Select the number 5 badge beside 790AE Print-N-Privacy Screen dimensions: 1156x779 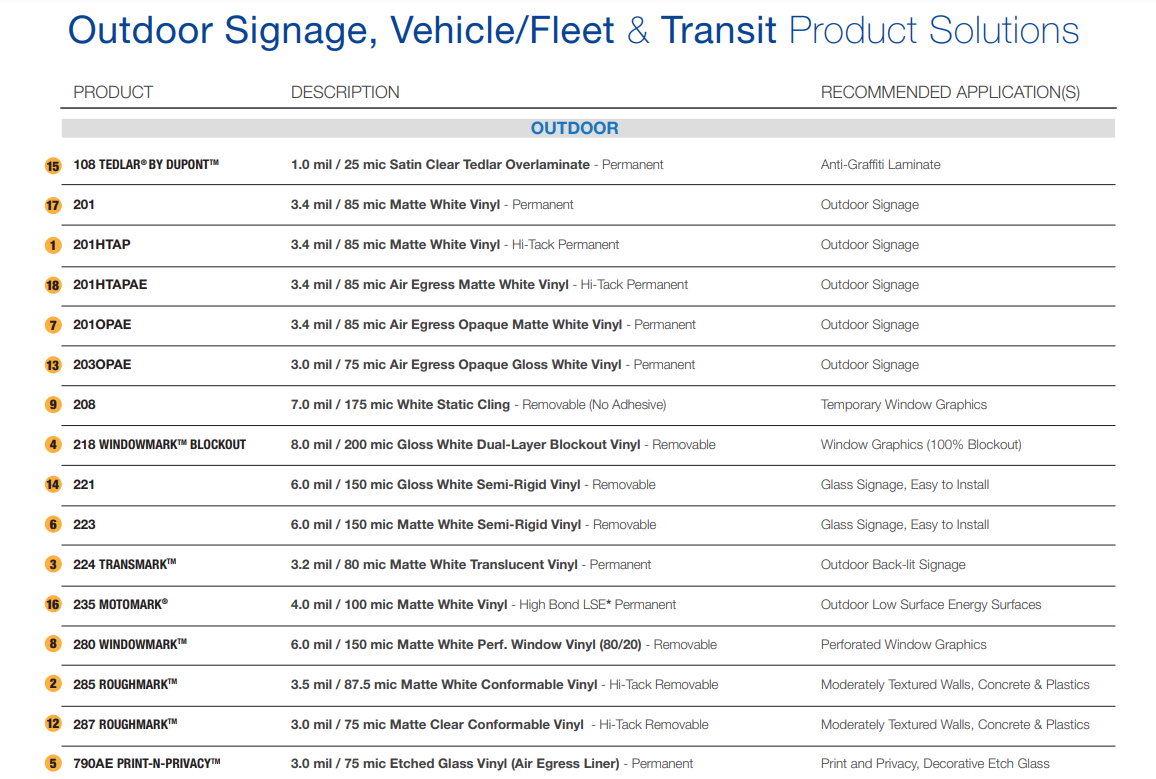click(x=53, y=764)
